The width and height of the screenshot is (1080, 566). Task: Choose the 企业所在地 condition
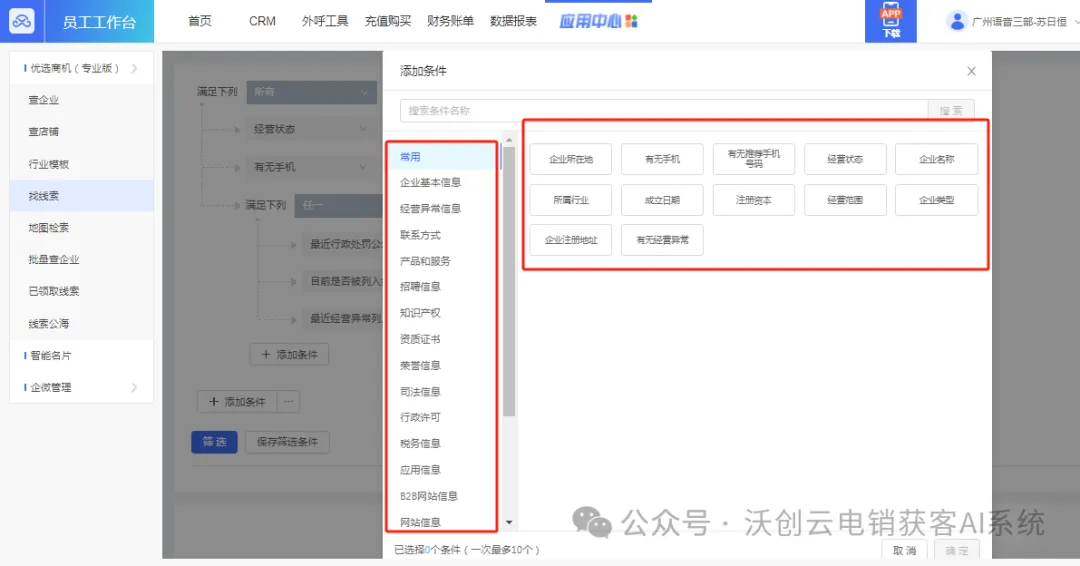pyautogui.click(x=570, y=159)
